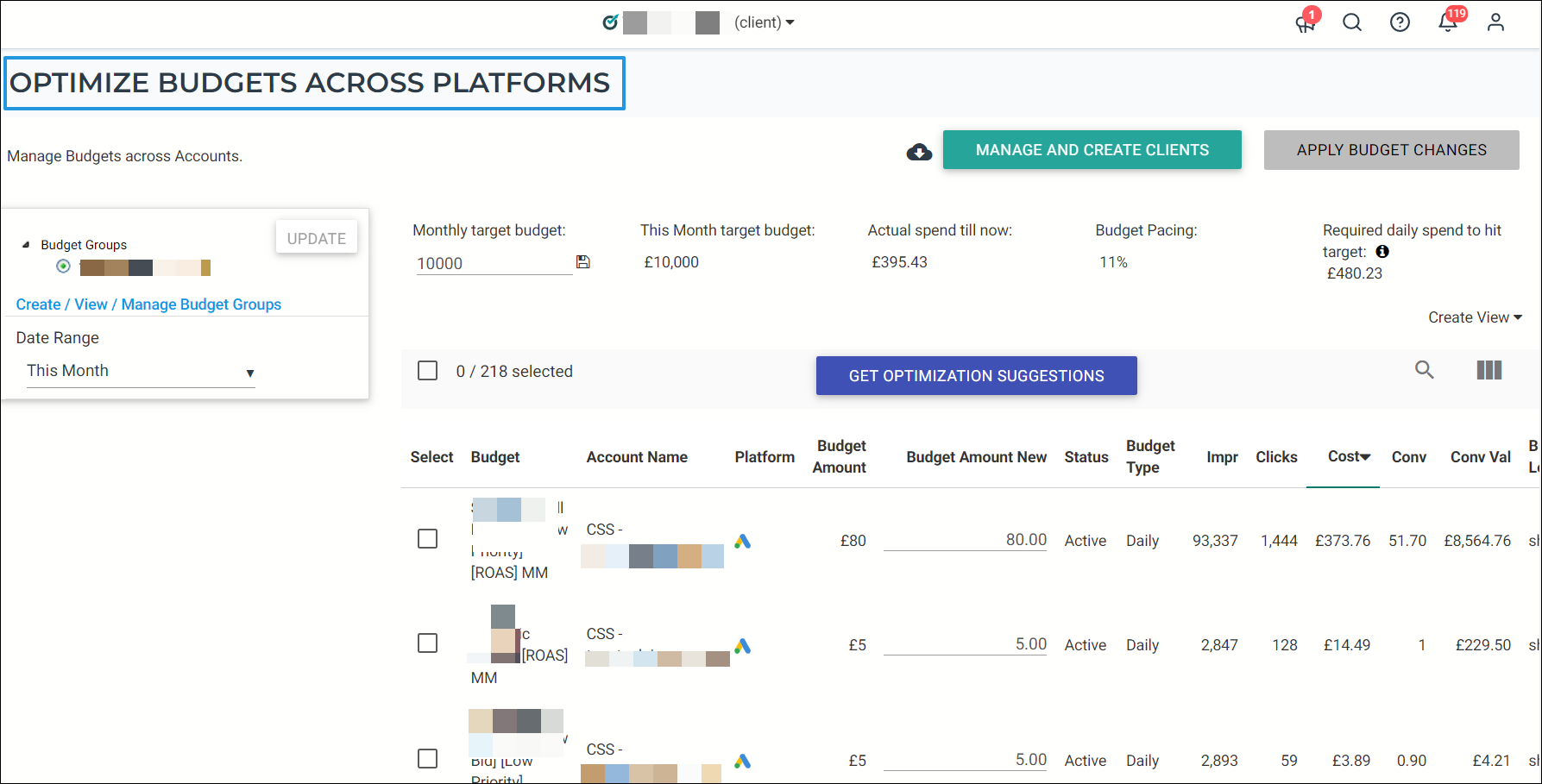The height and width of the screenshot is (784, 1542).
Task: Click save icon beside monthly target budget
Action: (x=583, y=262)
